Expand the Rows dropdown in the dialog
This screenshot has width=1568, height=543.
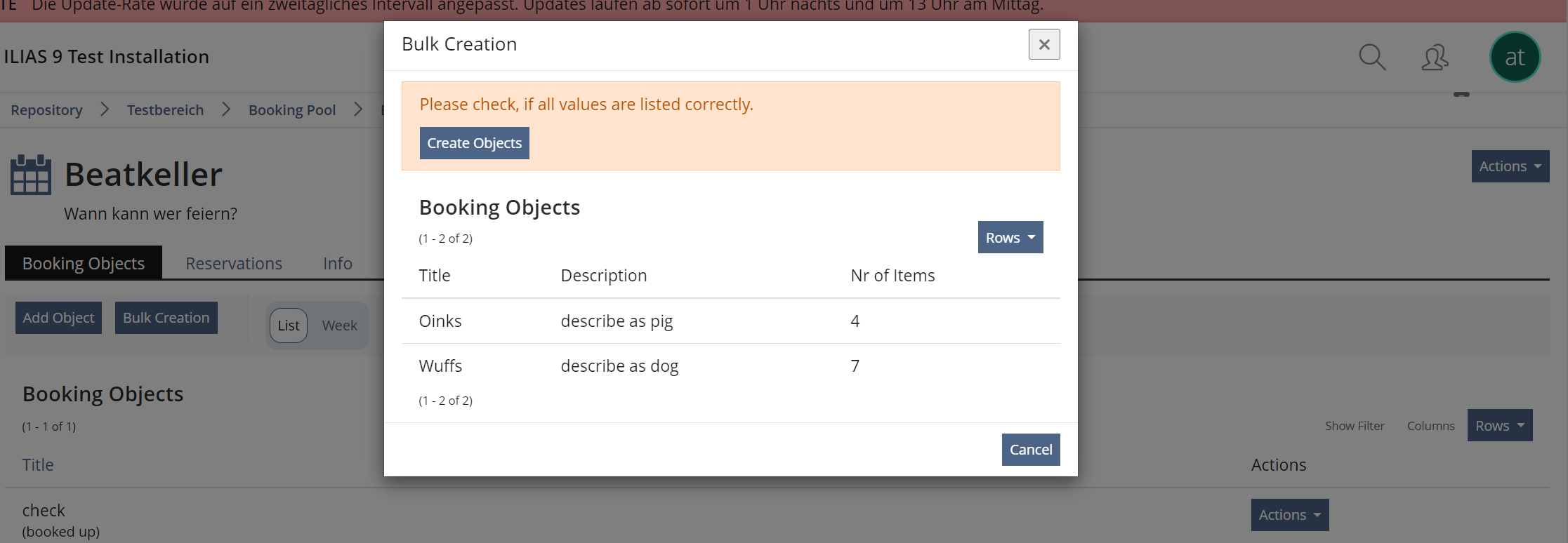click(1010, 238)
